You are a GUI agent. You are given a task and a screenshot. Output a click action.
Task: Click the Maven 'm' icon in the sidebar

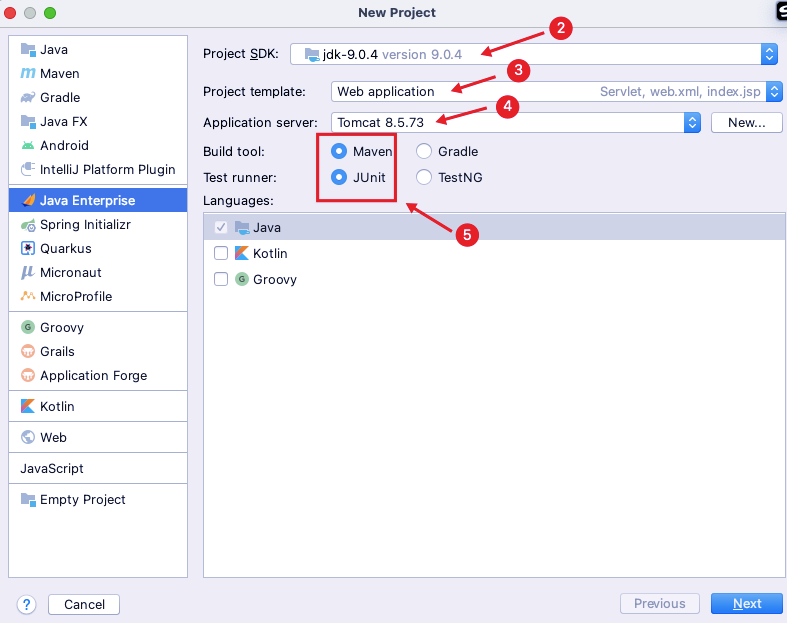[x=28, y=74]
